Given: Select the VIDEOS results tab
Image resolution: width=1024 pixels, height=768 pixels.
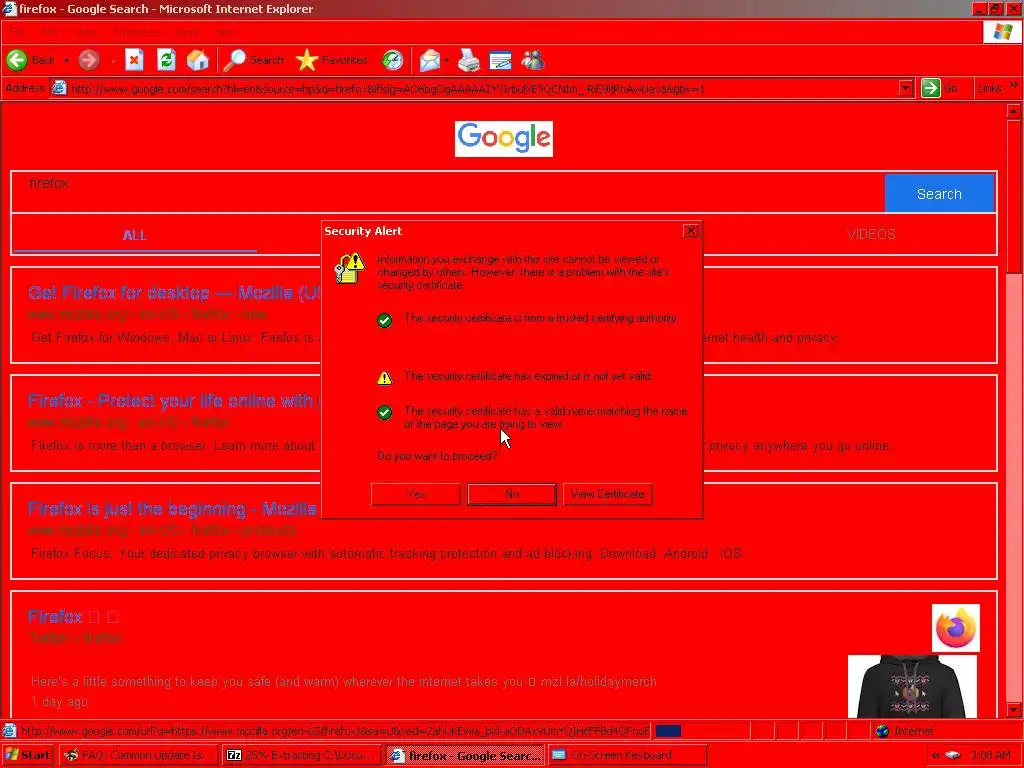Looking at the screenshot, I should 871,234.
